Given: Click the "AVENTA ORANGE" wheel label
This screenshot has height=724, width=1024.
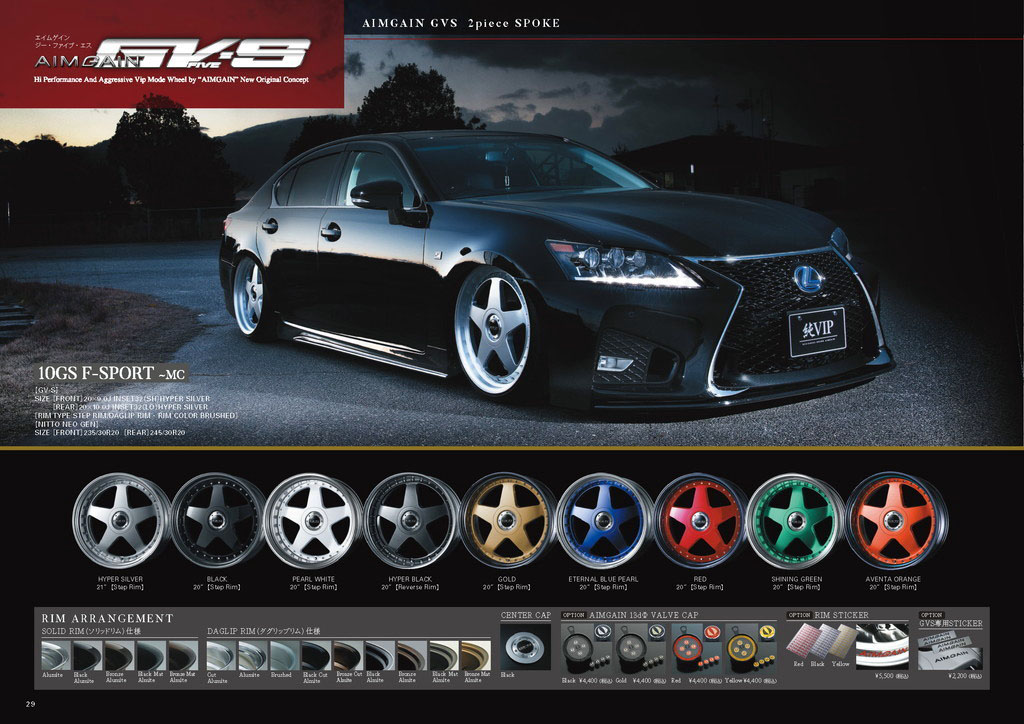Looking at the screenshot, I should point(893,579).
